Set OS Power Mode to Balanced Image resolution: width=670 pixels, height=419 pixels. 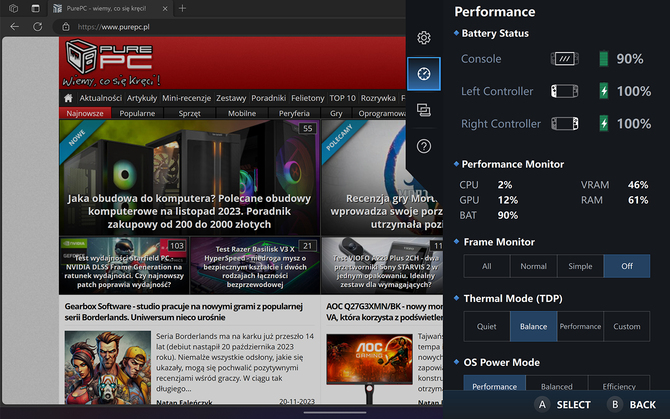tap(557, 383)
